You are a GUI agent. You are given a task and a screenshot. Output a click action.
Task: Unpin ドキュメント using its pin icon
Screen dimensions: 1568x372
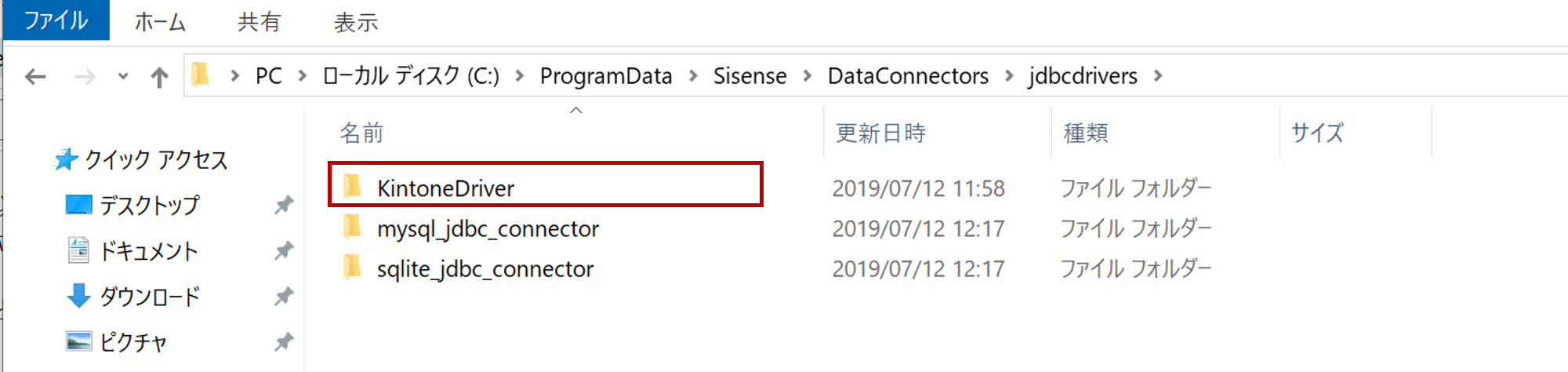pos(283,251)
